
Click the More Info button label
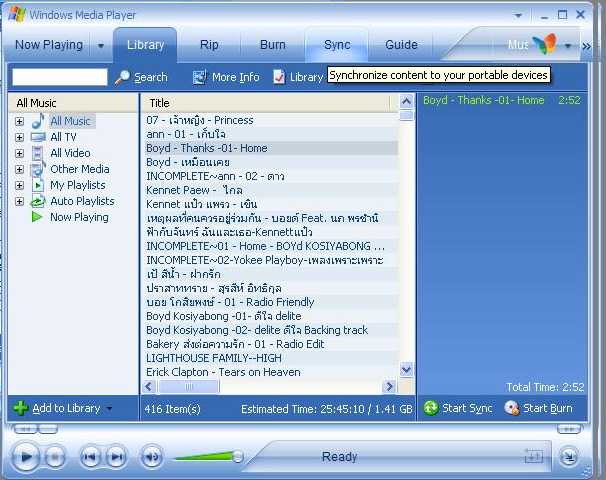(236, 77)
